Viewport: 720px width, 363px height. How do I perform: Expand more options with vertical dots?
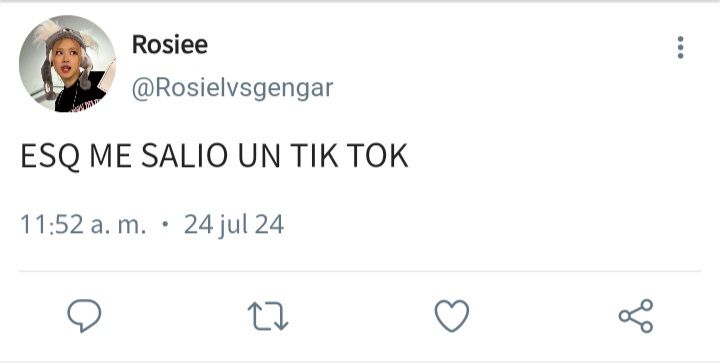tap(680, 47)
